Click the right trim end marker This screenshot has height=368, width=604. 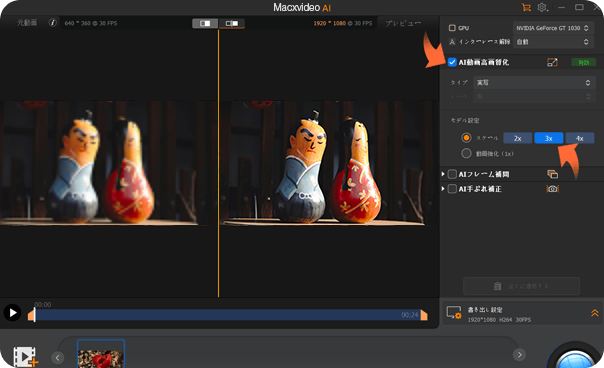tap(424, 315)
